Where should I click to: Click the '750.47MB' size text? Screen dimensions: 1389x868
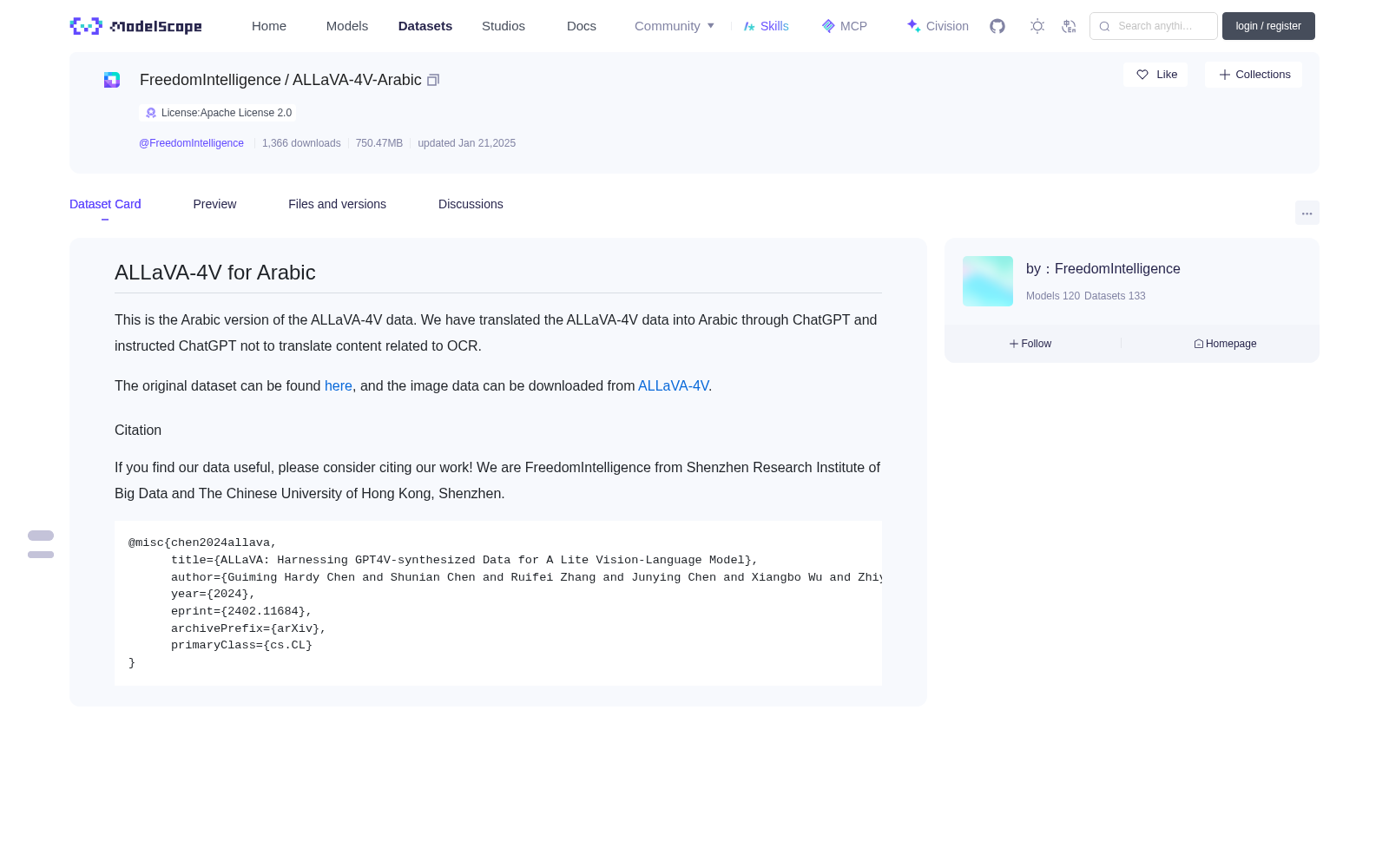379,143
